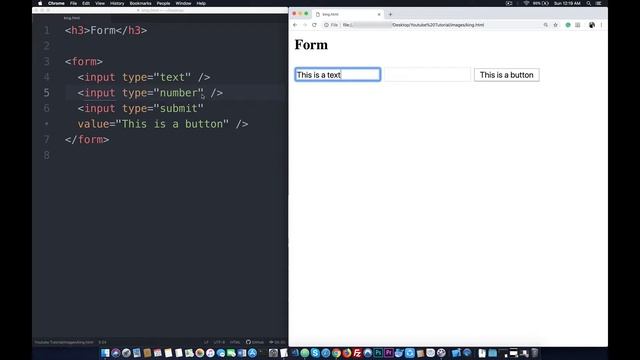Open the View menu
The height and width of the screenshot is (360, 640).
pyautogui.click(x=100, y=3)
